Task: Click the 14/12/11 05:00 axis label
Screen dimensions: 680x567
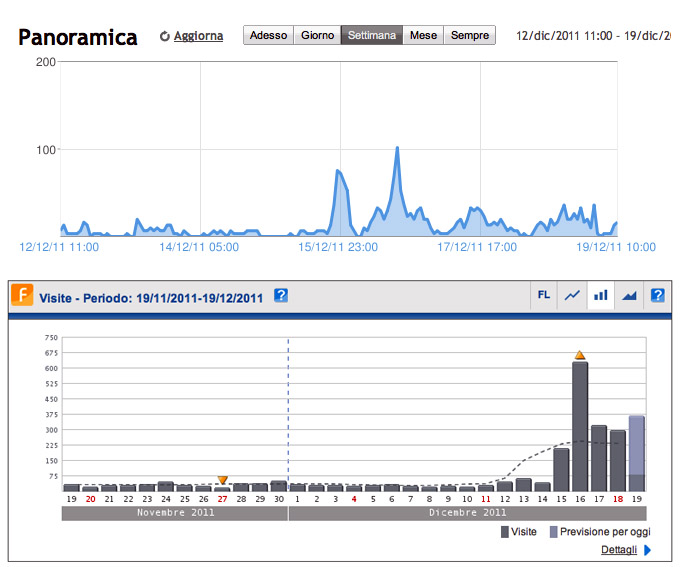Action: (199, 247)
